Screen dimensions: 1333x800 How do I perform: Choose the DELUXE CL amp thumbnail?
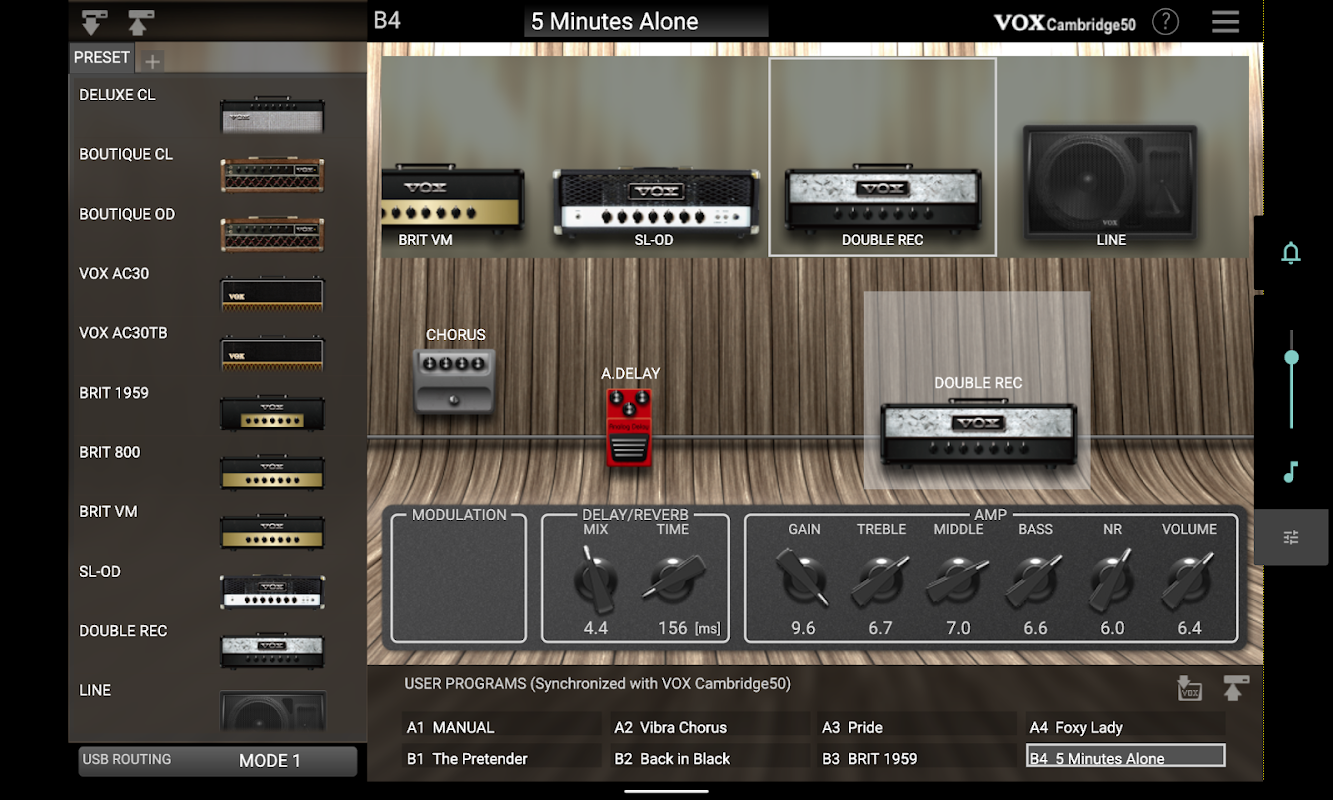click(x=272, y=116)
